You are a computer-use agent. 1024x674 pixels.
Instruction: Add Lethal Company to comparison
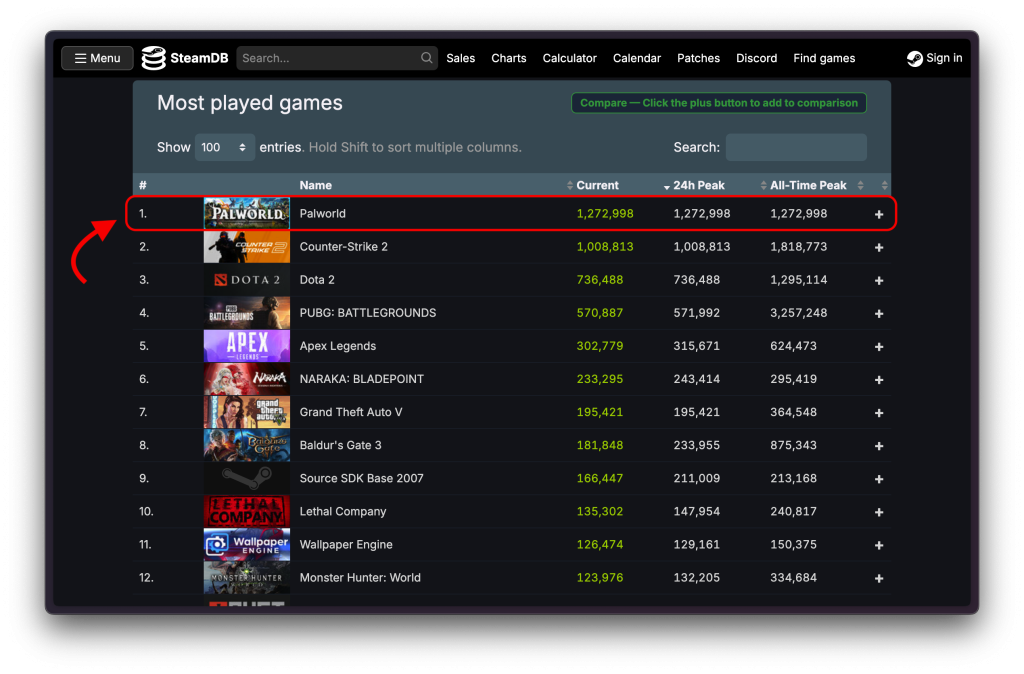pos(879,512)
